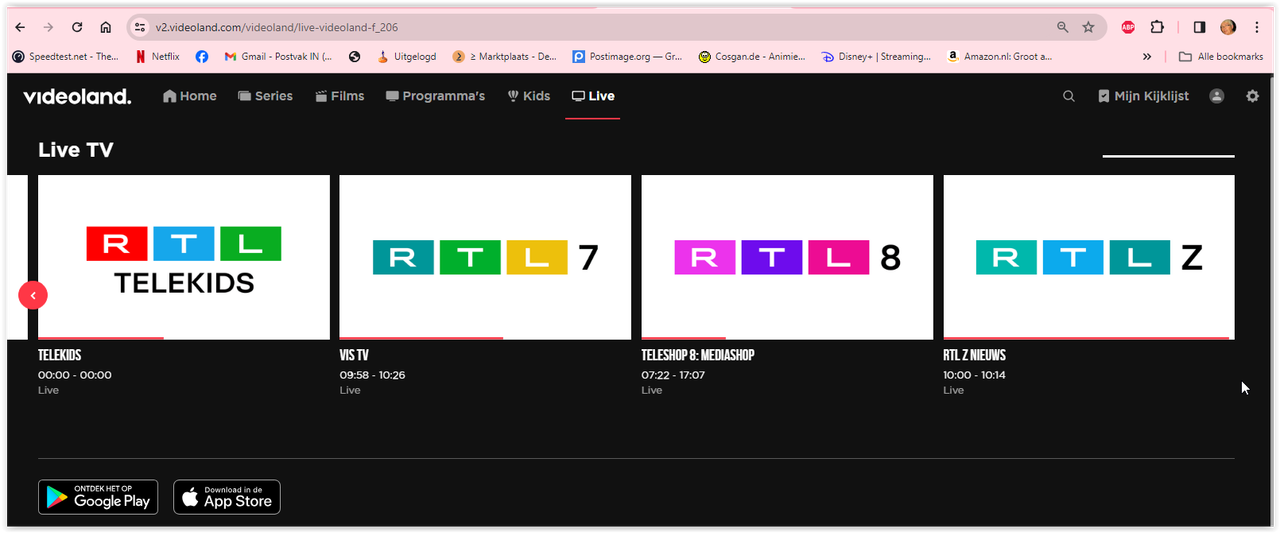1280x533 pixels.
Task: Open the RTL 7 channel thumbnail
Action: (x=485, y=257)
